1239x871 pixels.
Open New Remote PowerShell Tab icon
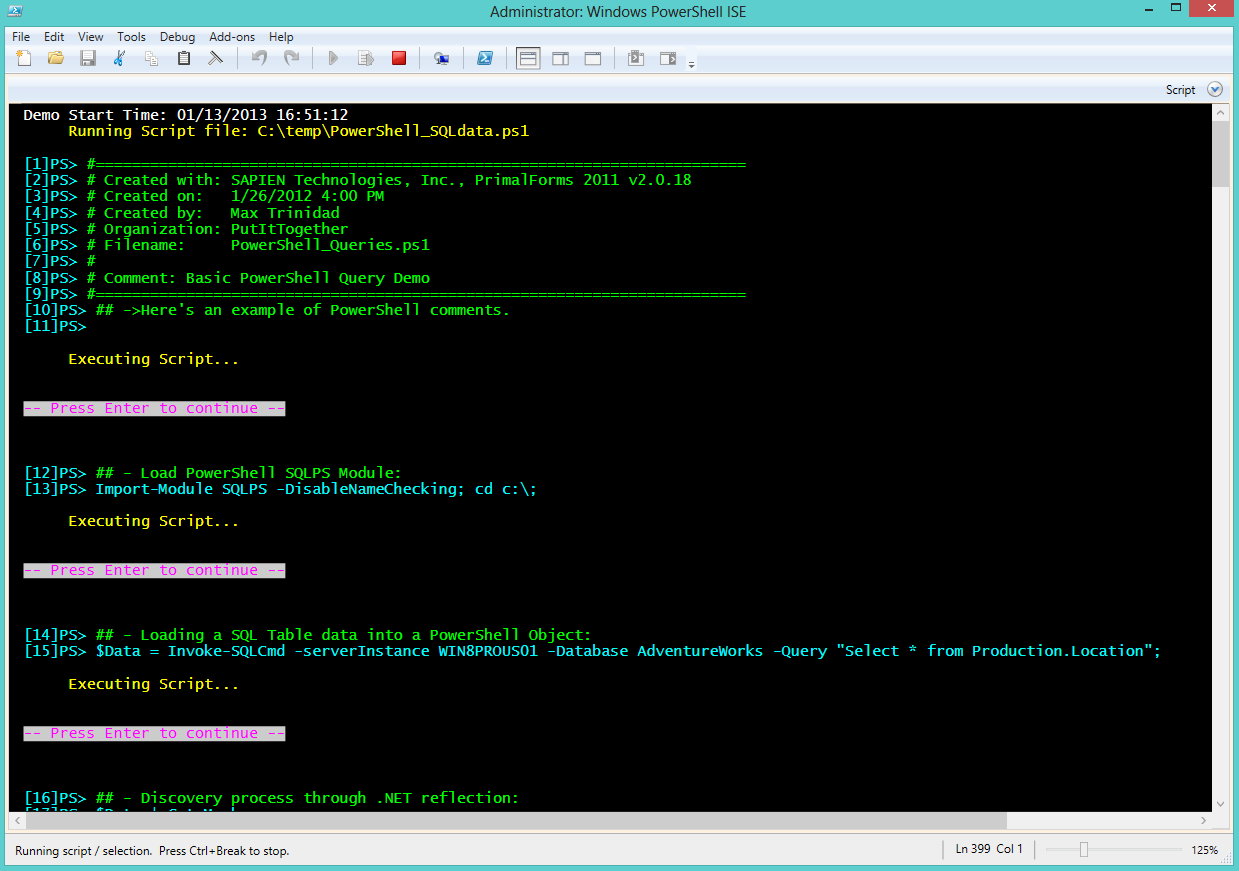click(x=441, y=58)
